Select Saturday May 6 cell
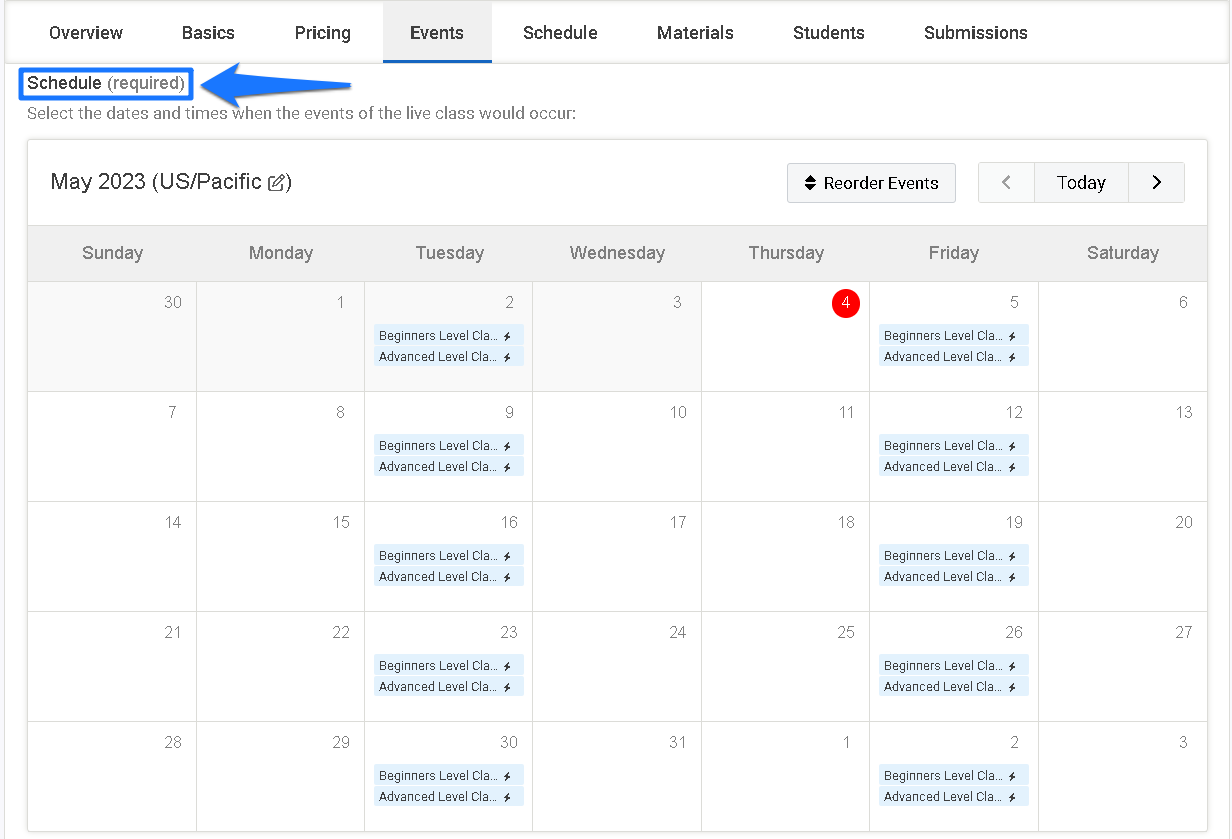The image size is (1232, 839). 1123,336
